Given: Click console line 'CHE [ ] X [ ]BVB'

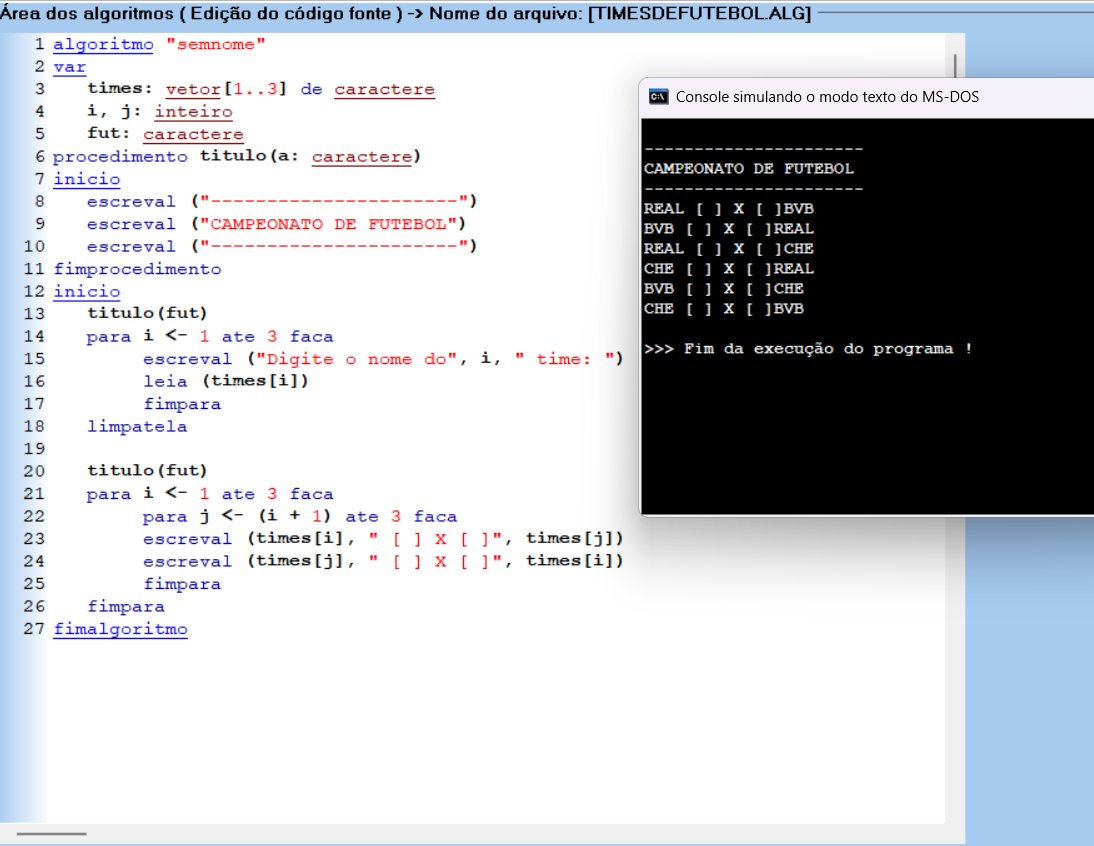Looking at the screenshot, I should [724, 309].
